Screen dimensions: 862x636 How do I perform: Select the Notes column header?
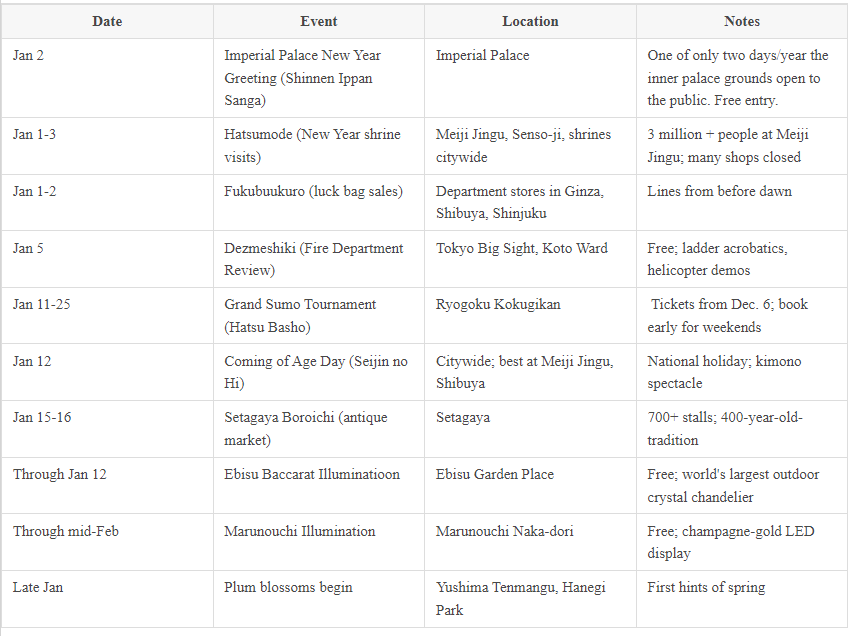(x=742, y=21)
